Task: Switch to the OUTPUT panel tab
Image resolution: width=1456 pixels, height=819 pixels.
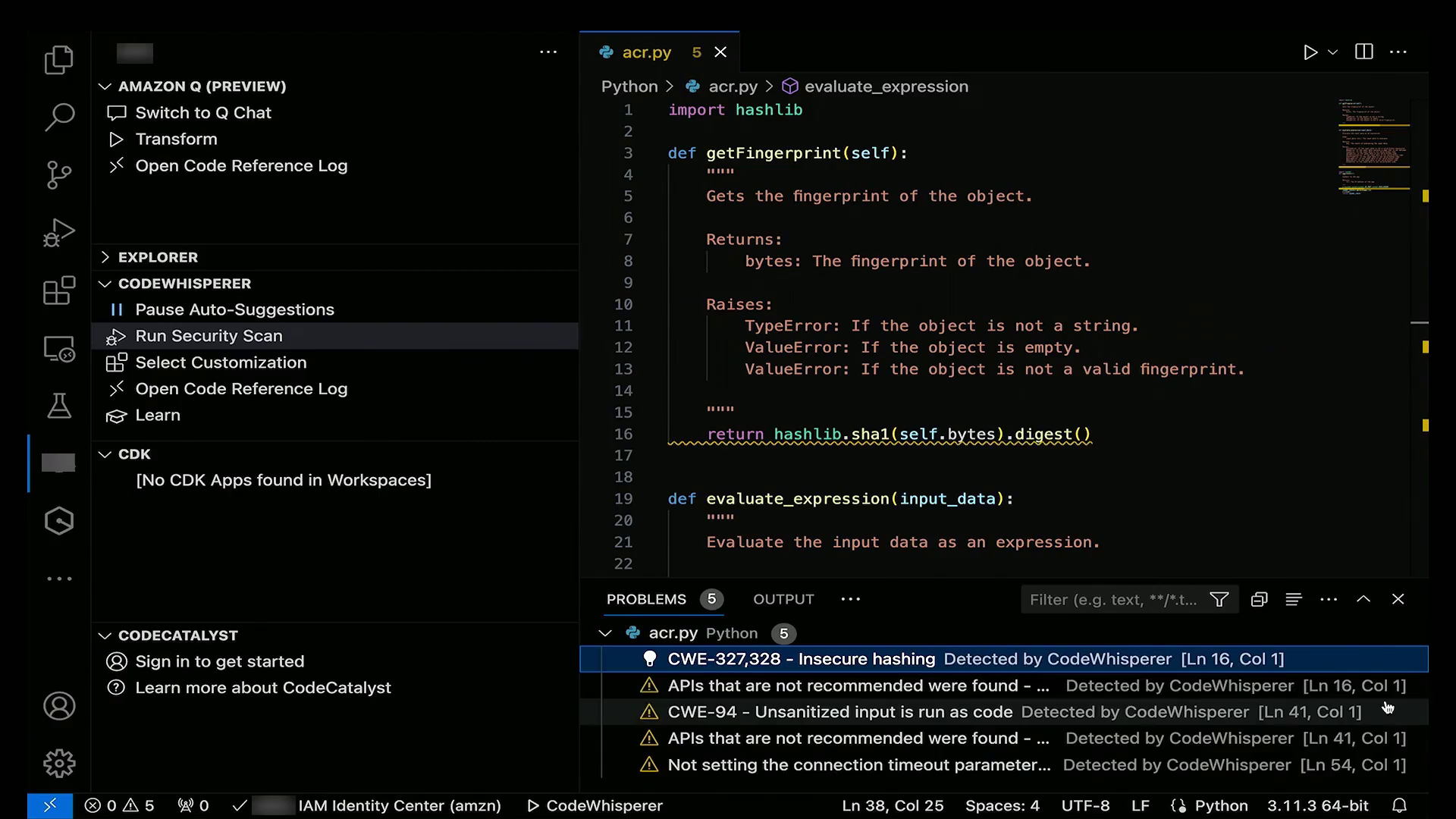Action: 783,599
